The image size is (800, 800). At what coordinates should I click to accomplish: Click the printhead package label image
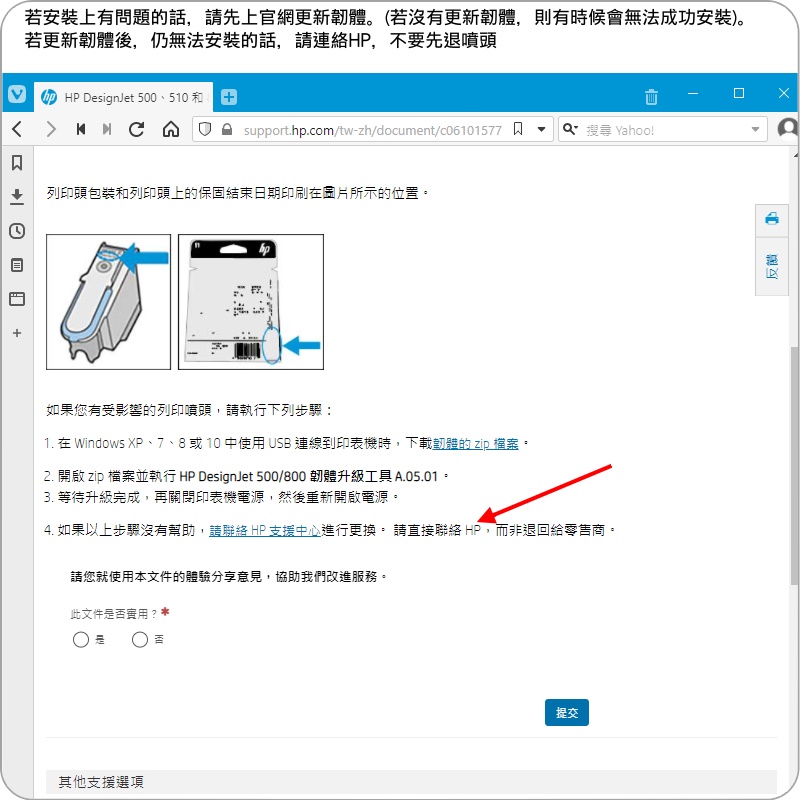[x=251, y=302]
